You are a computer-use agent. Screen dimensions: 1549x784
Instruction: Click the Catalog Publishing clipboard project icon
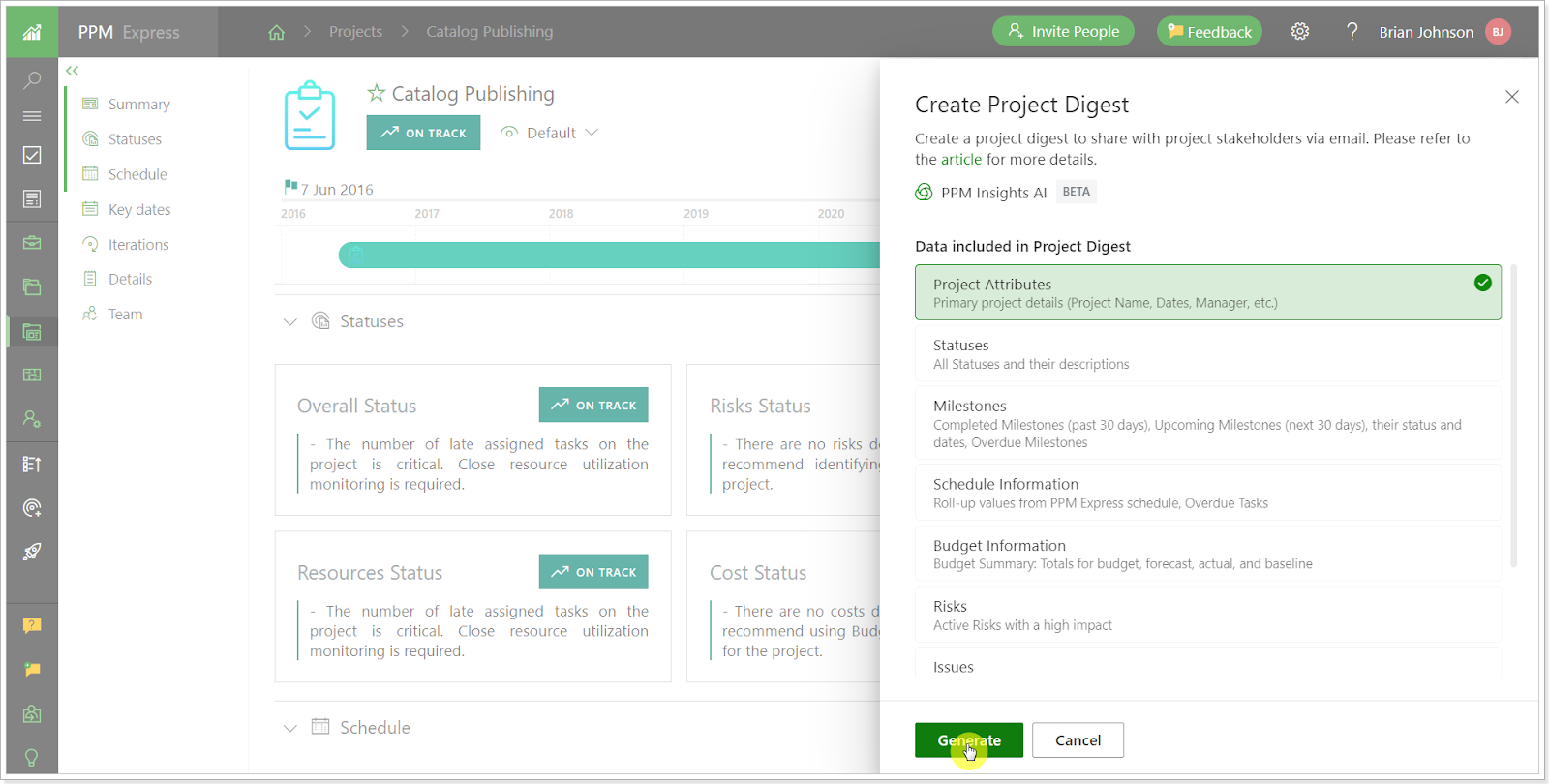tap(310, 115)
